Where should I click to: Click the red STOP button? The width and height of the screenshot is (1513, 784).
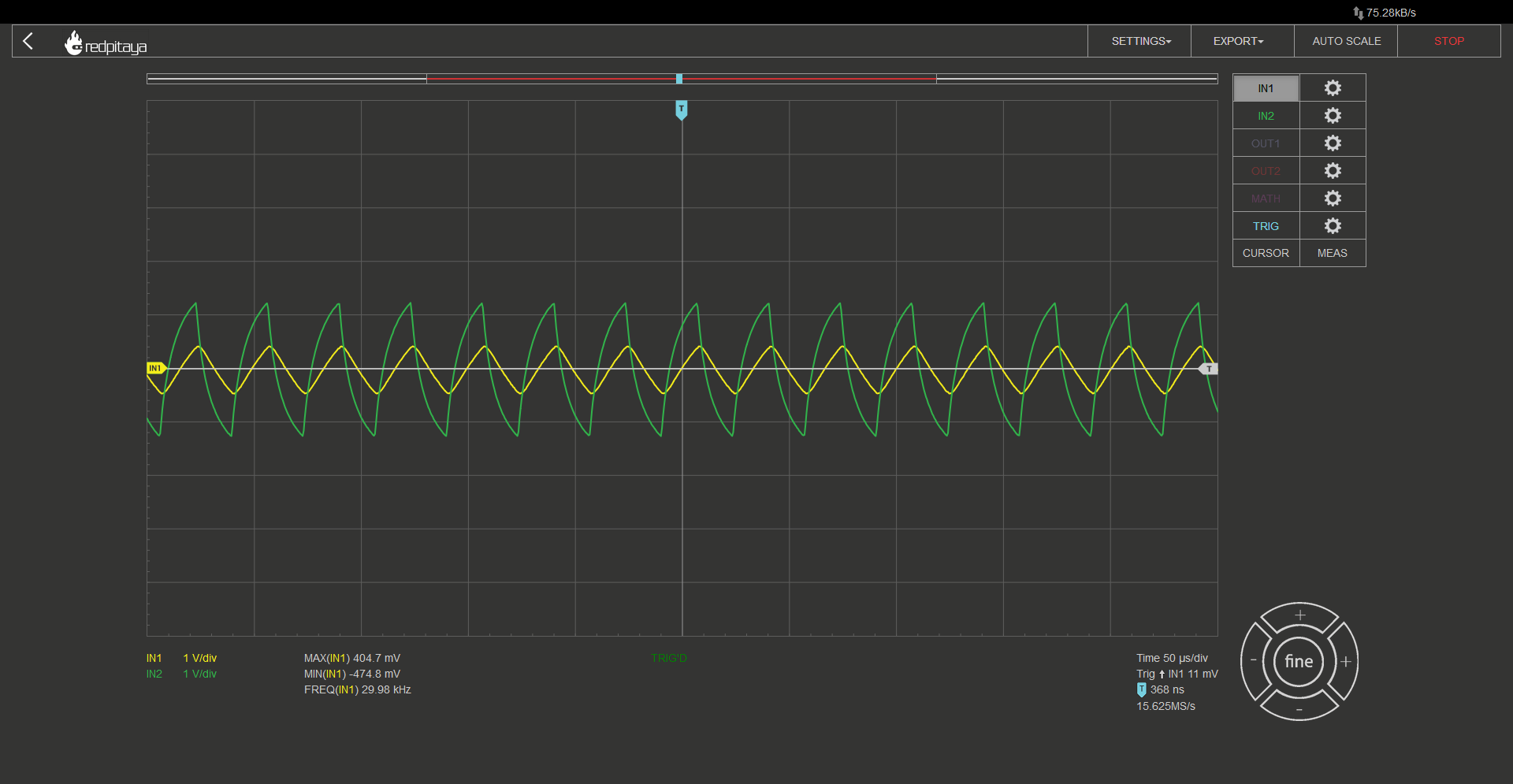[x=1448, y=41]
